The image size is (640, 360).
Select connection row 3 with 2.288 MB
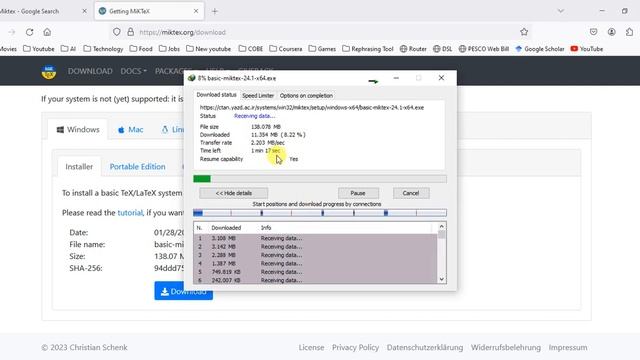[315, 255]
